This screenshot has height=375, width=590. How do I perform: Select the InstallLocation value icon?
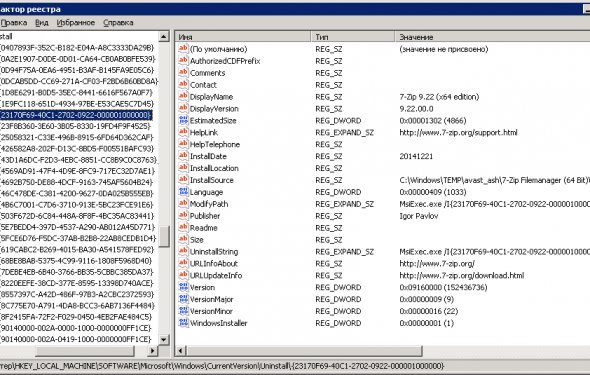[x=183, y=168]
